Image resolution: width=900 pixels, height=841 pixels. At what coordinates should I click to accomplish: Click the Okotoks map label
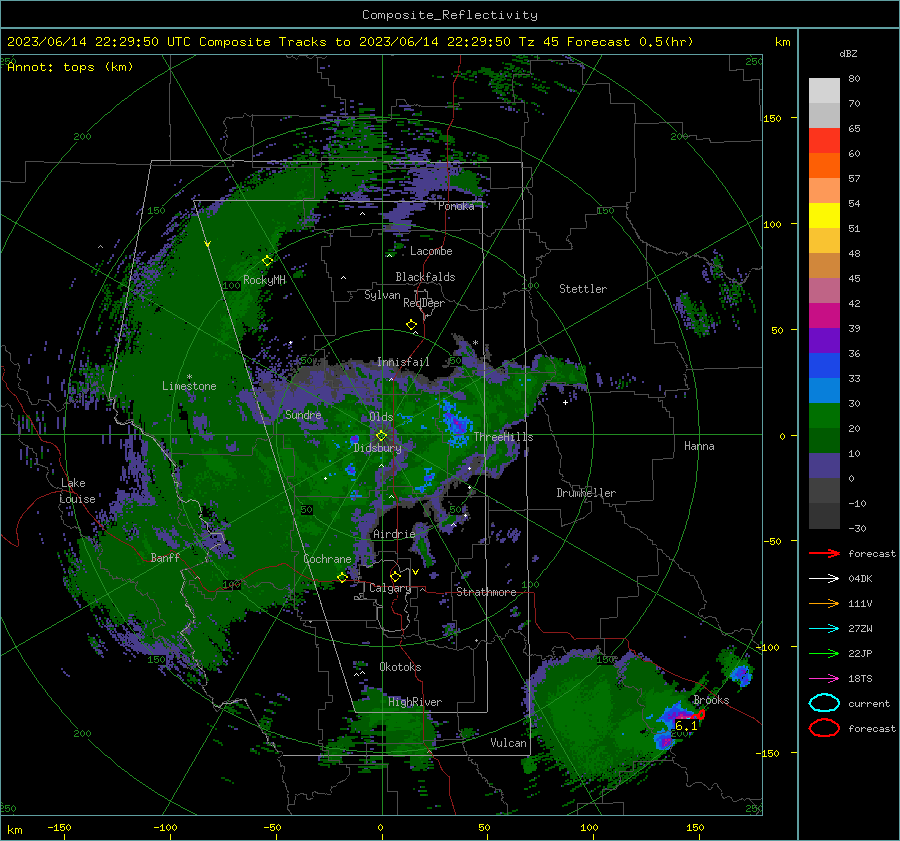point(400,667)
